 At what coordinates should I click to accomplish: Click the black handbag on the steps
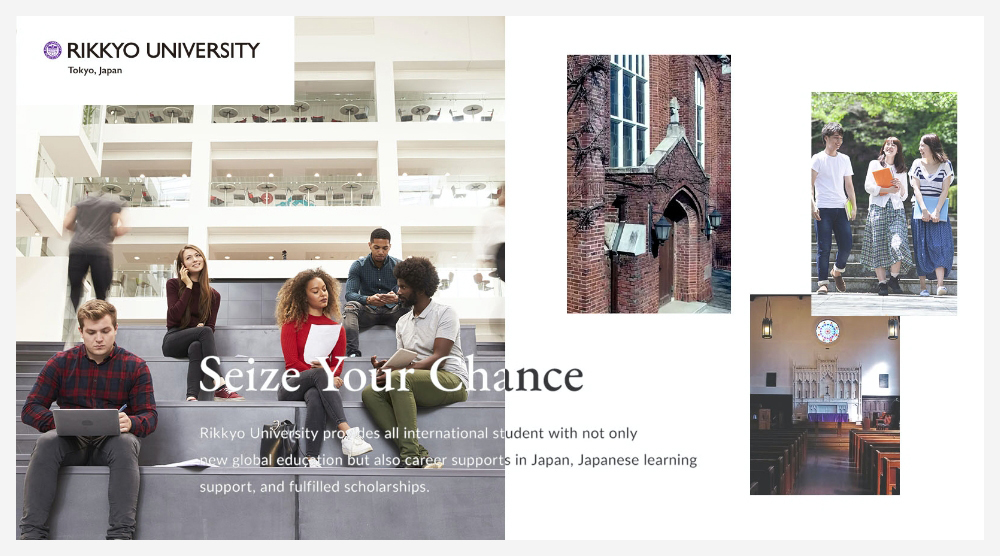(x=279, y=442)
